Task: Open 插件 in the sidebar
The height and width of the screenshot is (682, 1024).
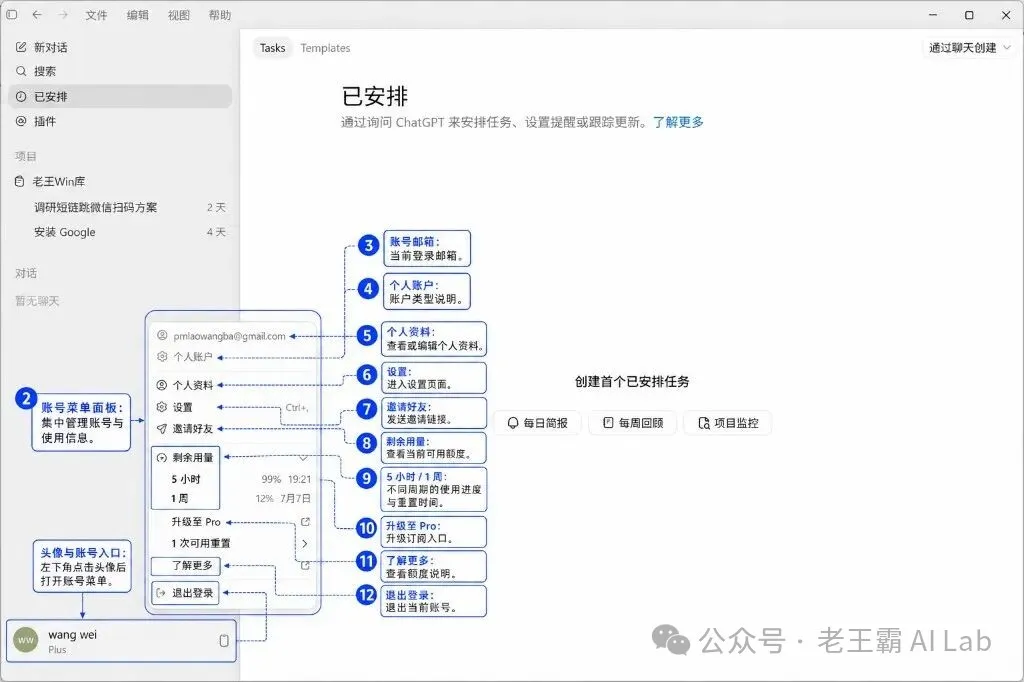Action: 121,121
